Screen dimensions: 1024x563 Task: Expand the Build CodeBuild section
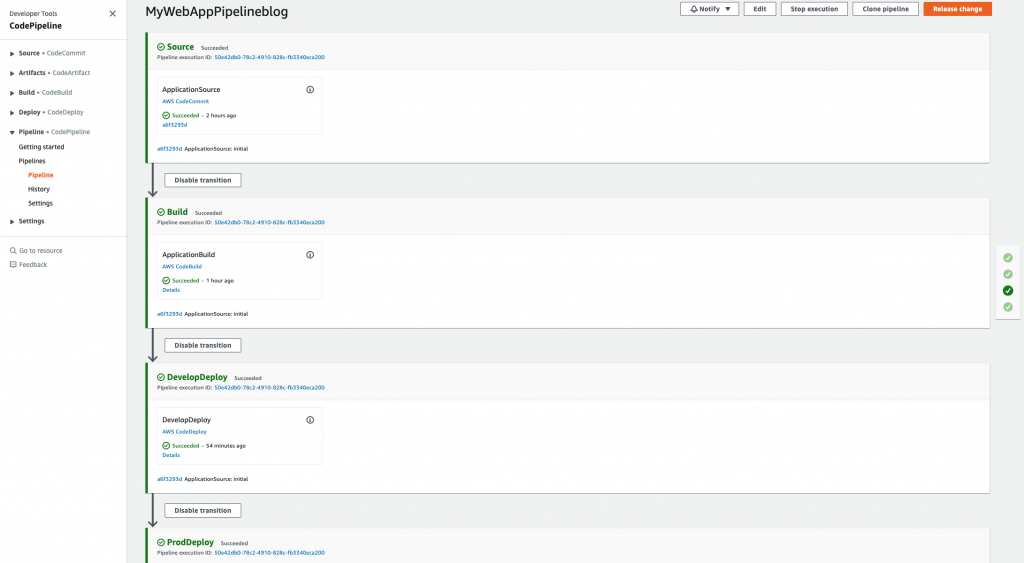click(12, 93)
